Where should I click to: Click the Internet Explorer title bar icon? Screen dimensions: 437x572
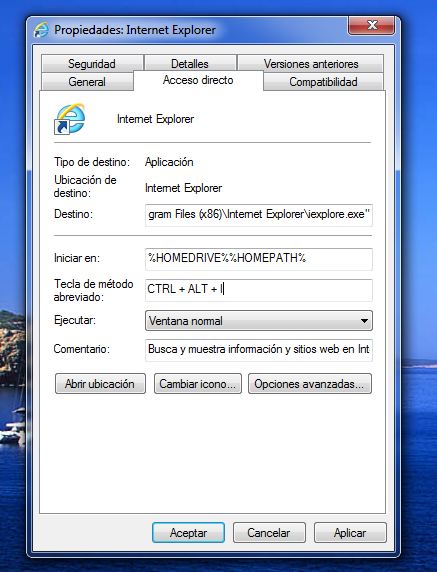(41, 30)
